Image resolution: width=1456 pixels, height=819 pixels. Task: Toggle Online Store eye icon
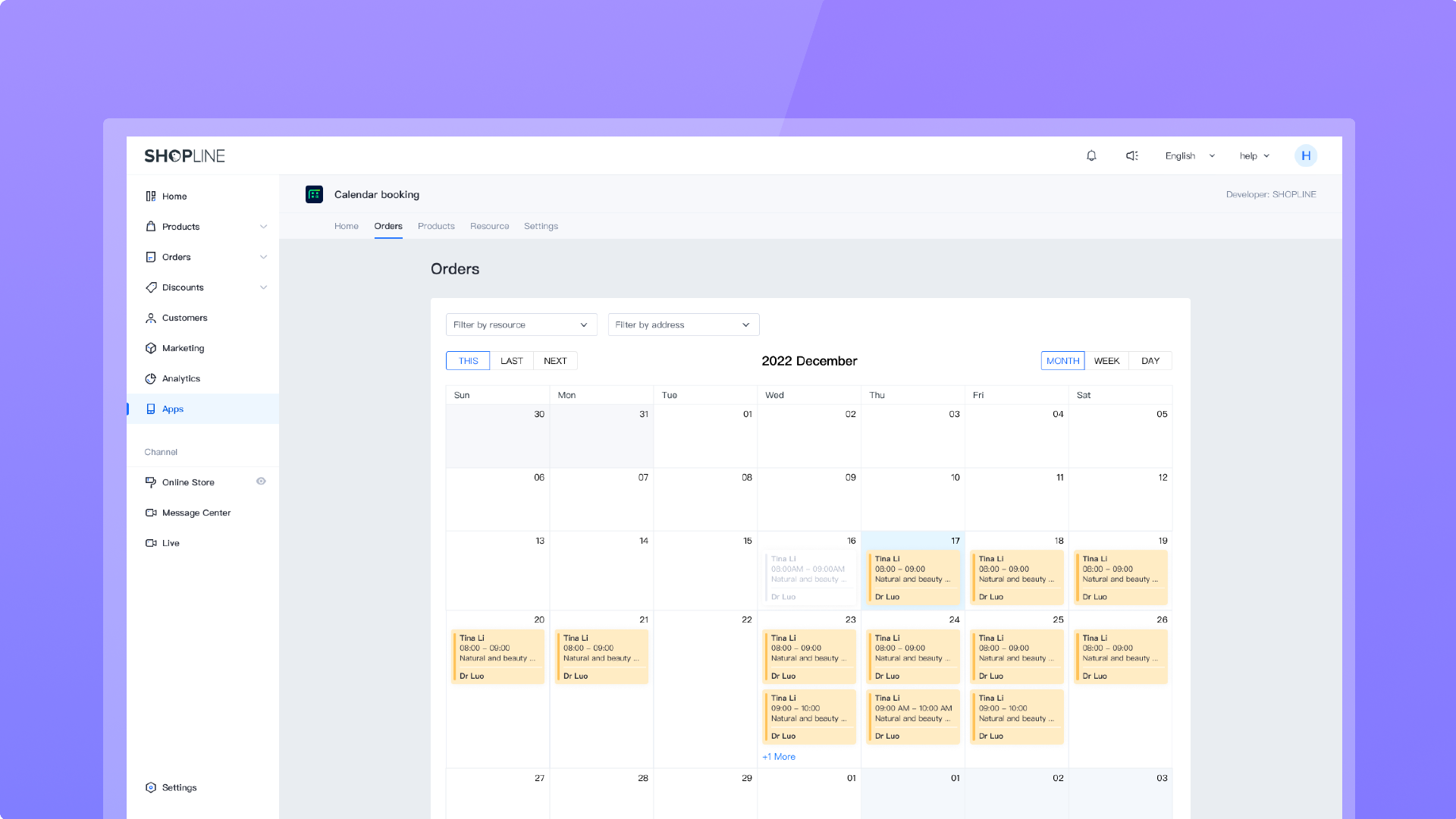pos(261,482)
